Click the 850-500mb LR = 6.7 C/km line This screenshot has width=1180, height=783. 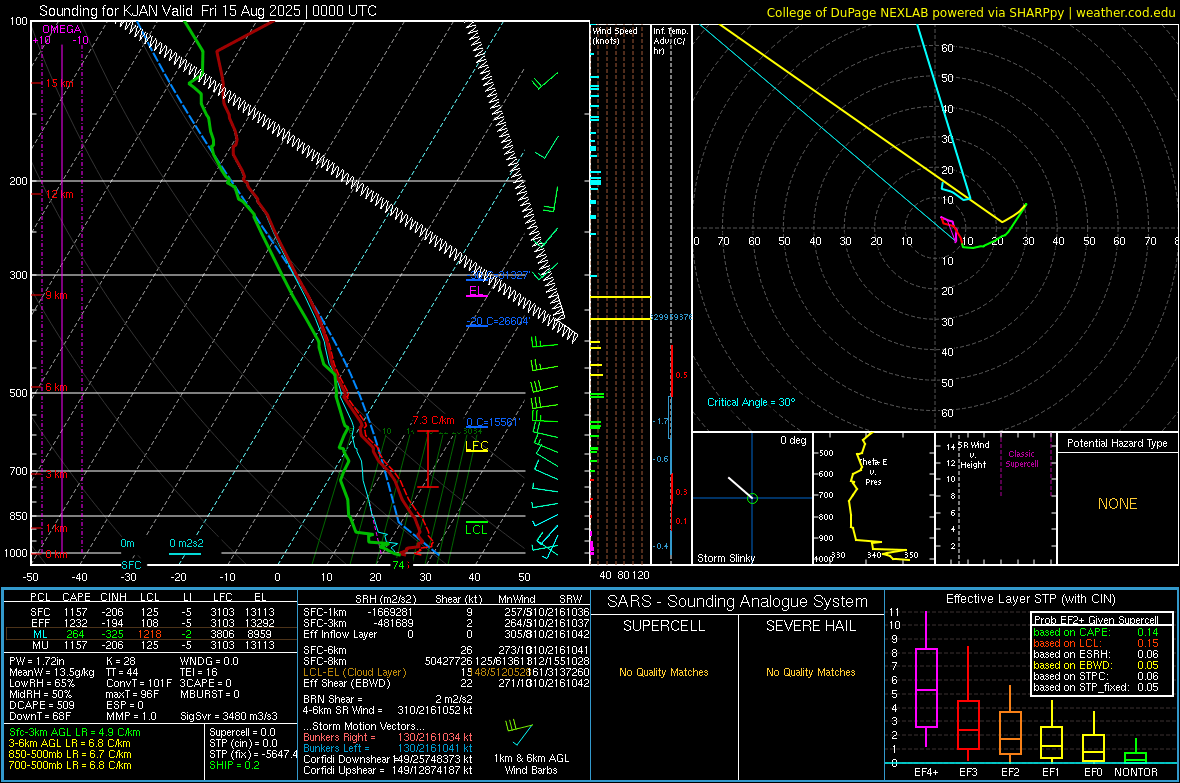click(70, 754)
